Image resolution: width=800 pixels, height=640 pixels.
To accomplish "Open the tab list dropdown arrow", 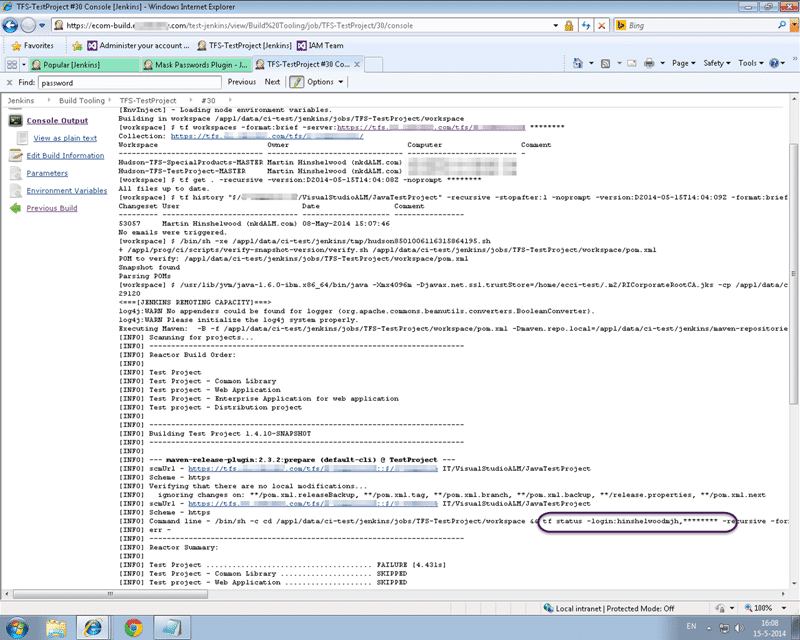I will pyautogui.click(x=23, y=64).
